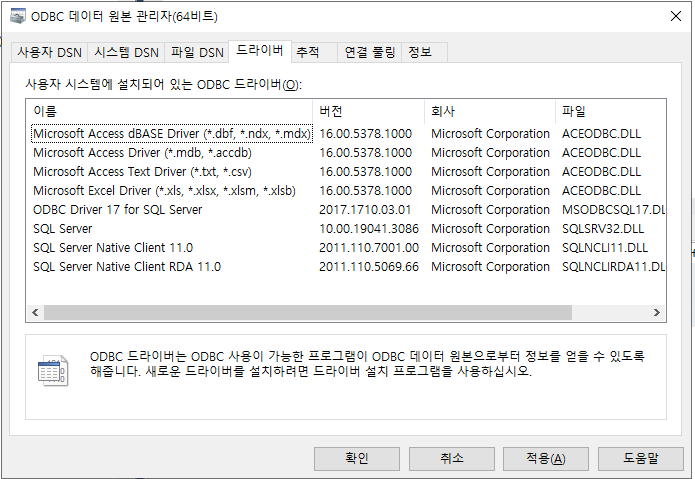This screenshot has height=479, width=695.
Task: Click the driver info document icon
Action: (x=53, y=371)
